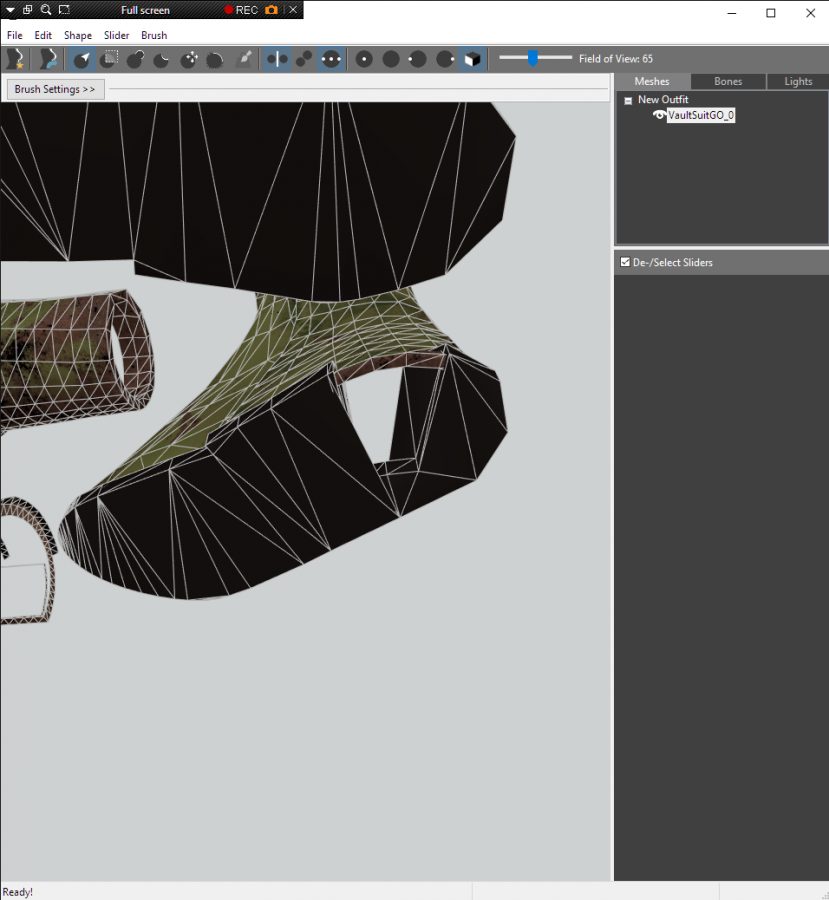Select the Mask brush tool
The image size is (829, 900).
tap(109, 59)
